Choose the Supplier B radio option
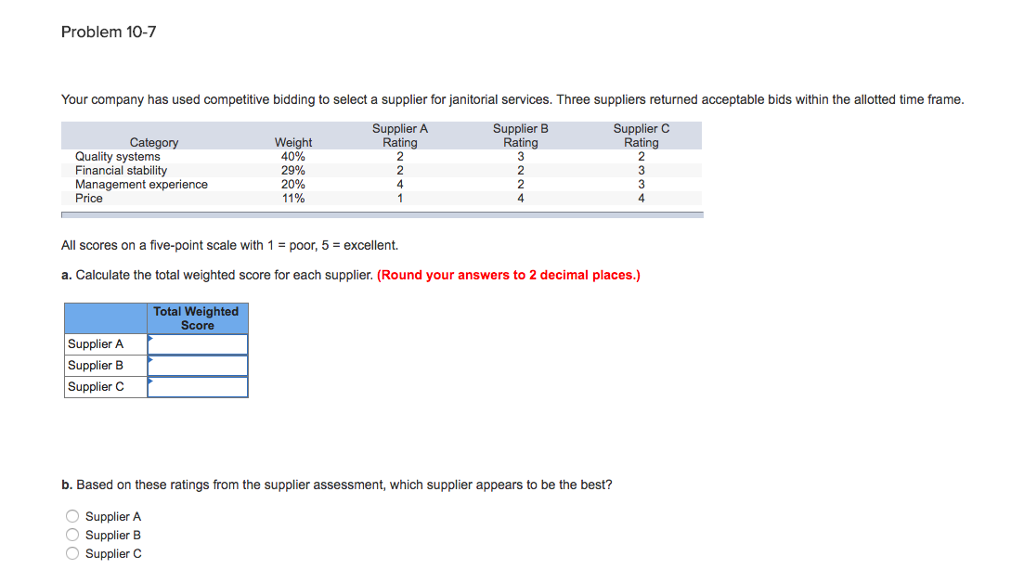1024x582 pixels. click(x=73, y=535)
